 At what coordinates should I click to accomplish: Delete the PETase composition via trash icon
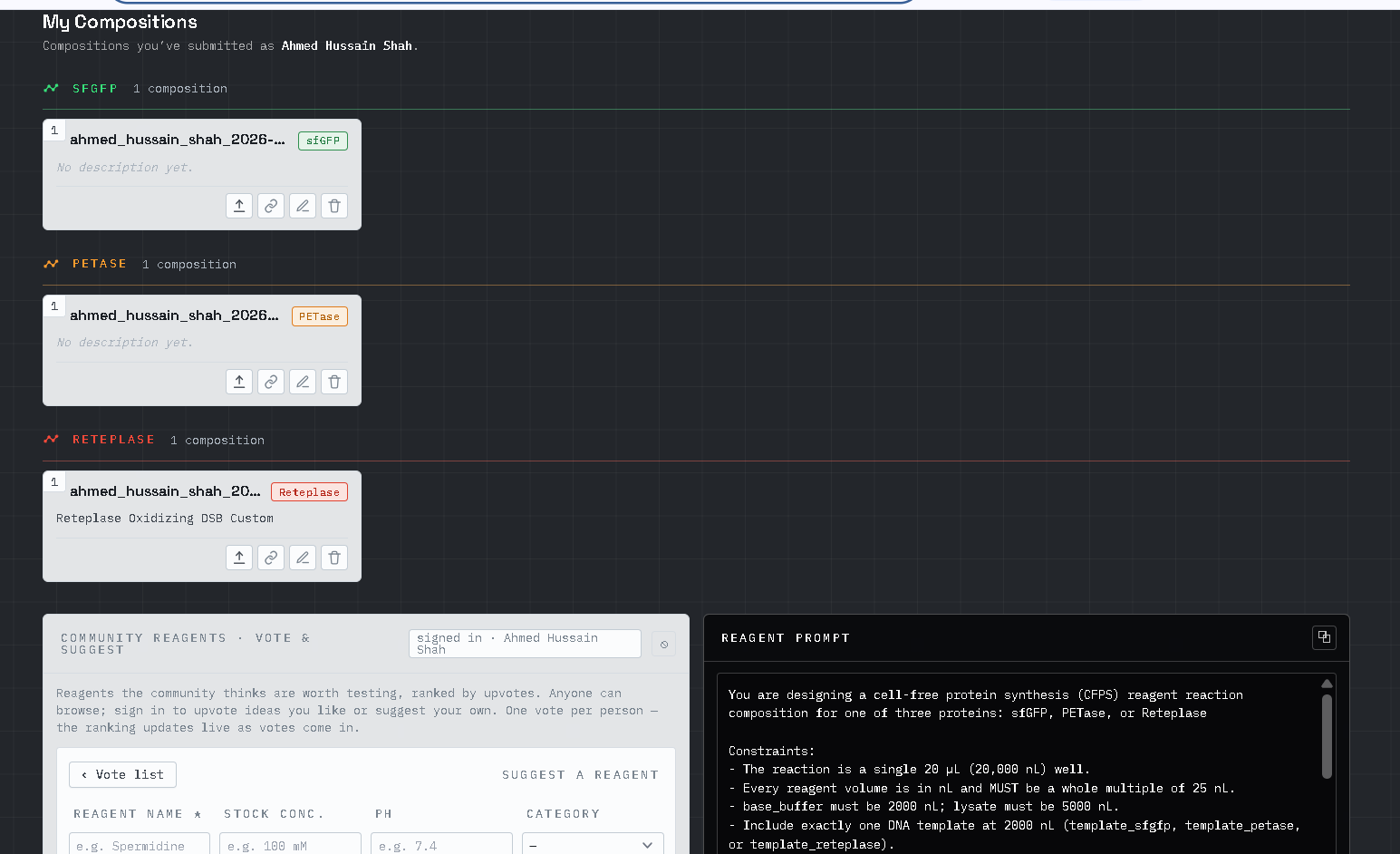[x=334, y=382]
